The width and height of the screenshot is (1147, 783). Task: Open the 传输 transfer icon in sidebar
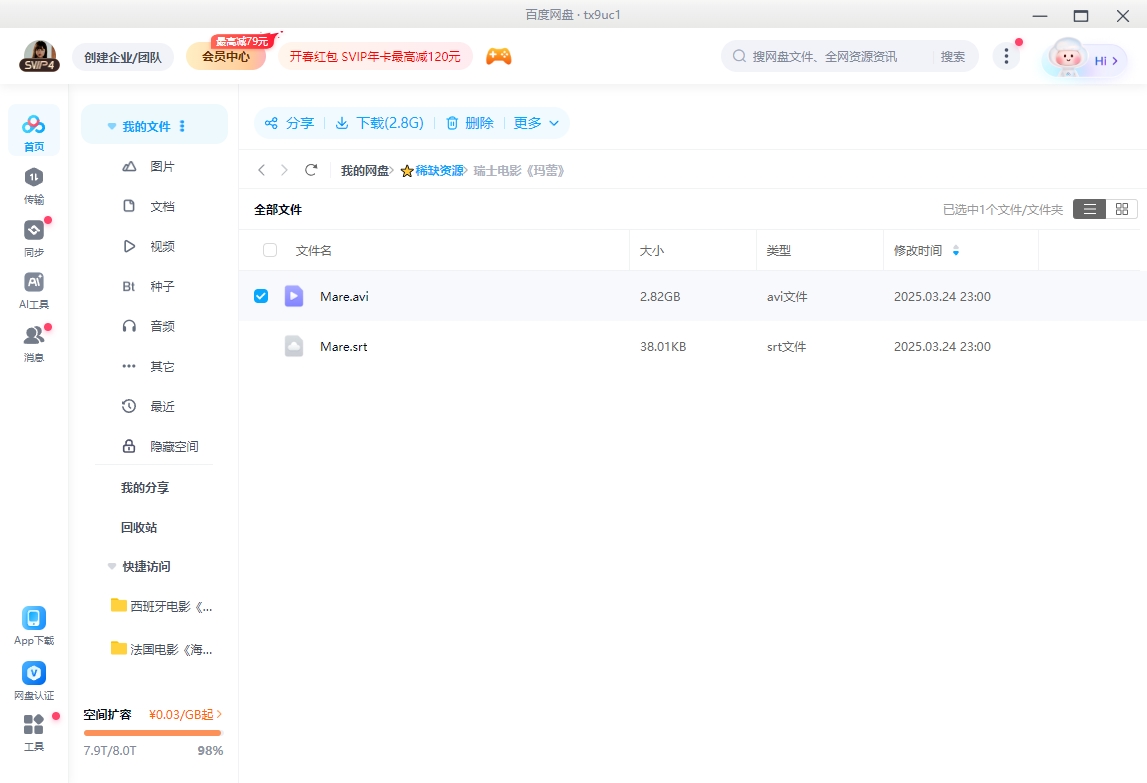click(x=34, y=184)
